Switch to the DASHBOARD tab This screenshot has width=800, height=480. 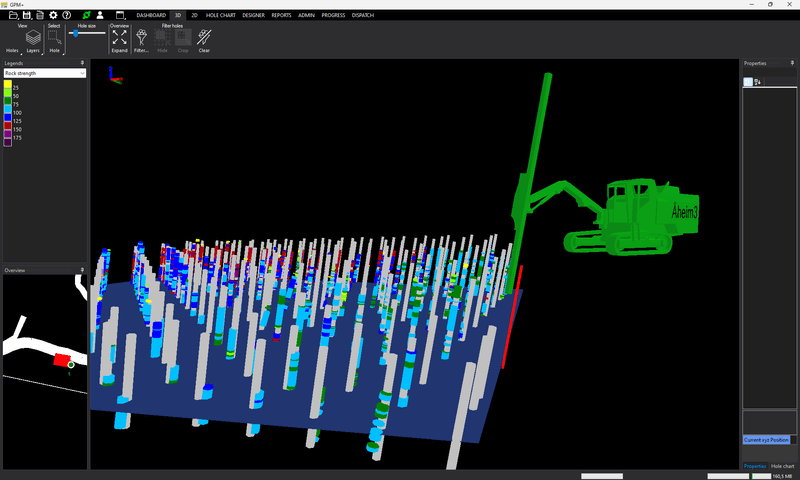coord(151,15)
